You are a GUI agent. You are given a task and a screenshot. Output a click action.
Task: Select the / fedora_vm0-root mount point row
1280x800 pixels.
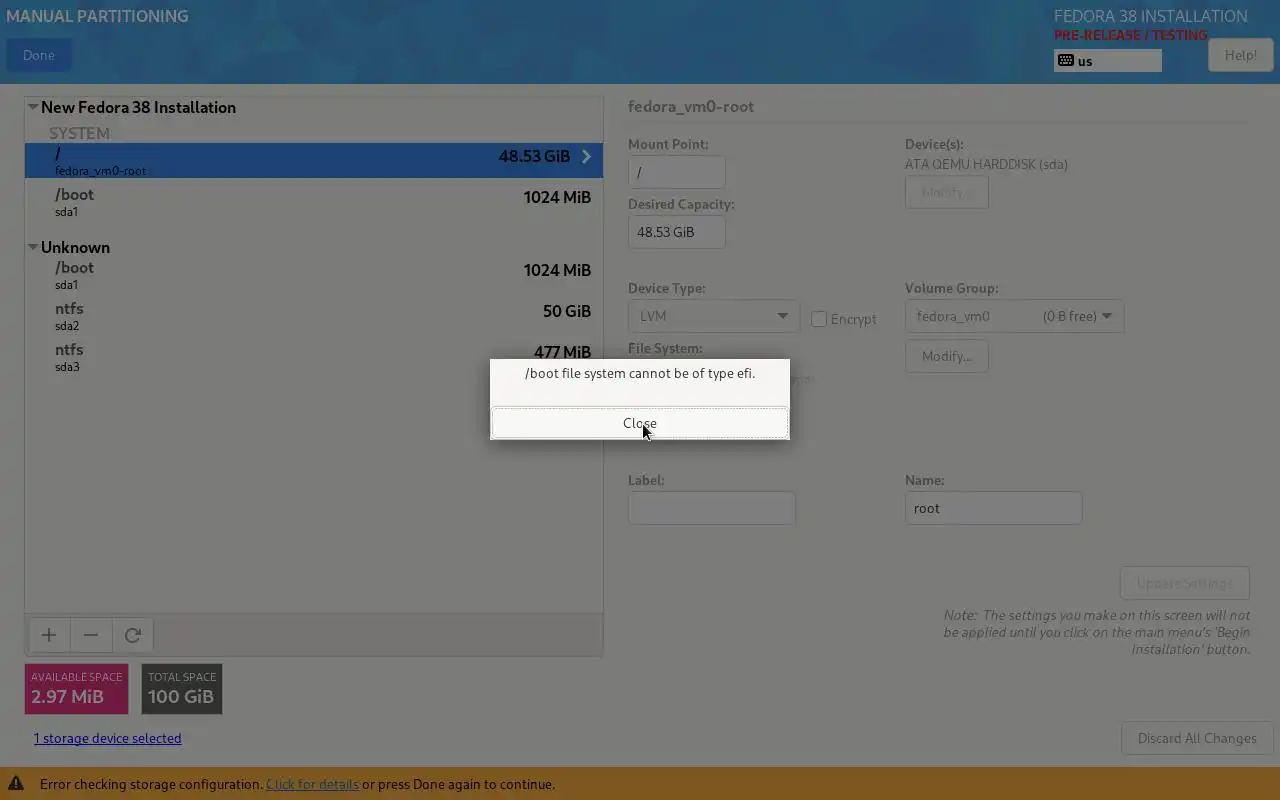[314, 160]
